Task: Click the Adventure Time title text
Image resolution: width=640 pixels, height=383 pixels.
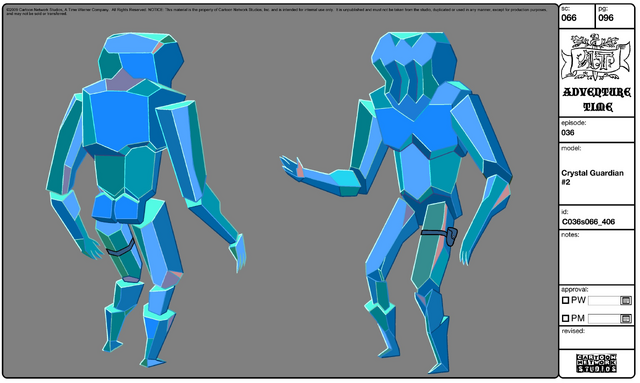Action: click(x=597, y=99)
